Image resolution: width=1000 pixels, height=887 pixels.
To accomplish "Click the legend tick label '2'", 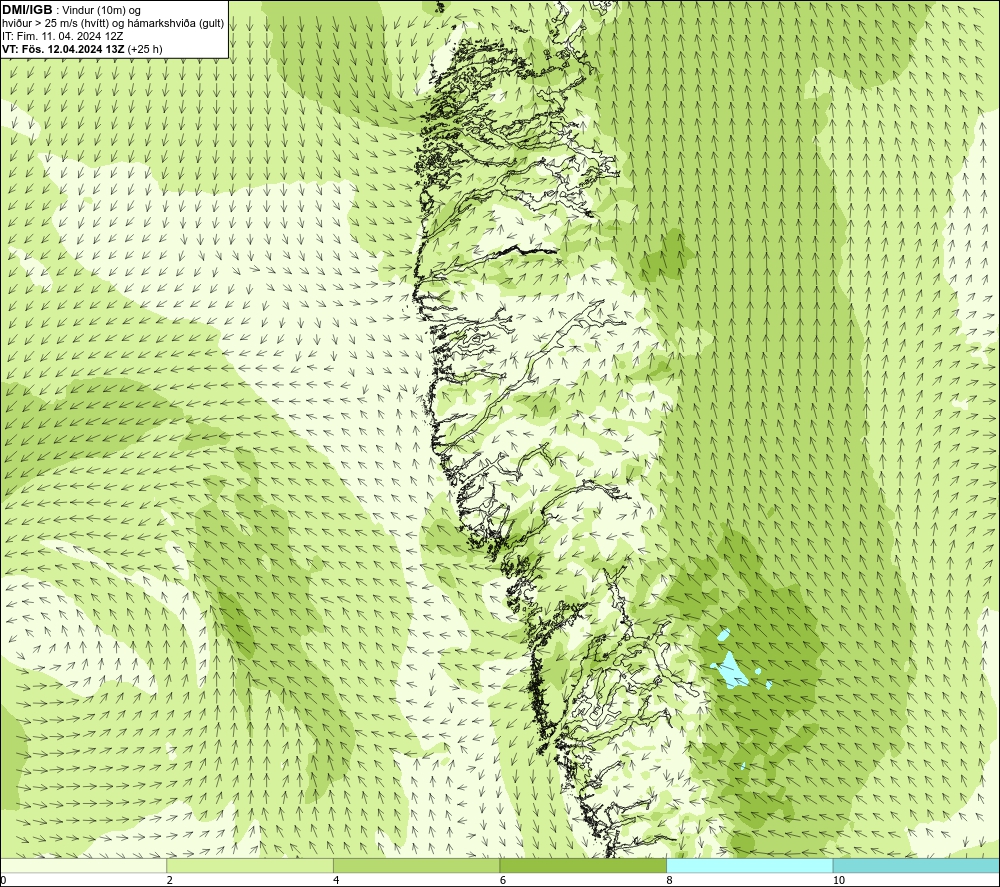I will click(170, 881).
